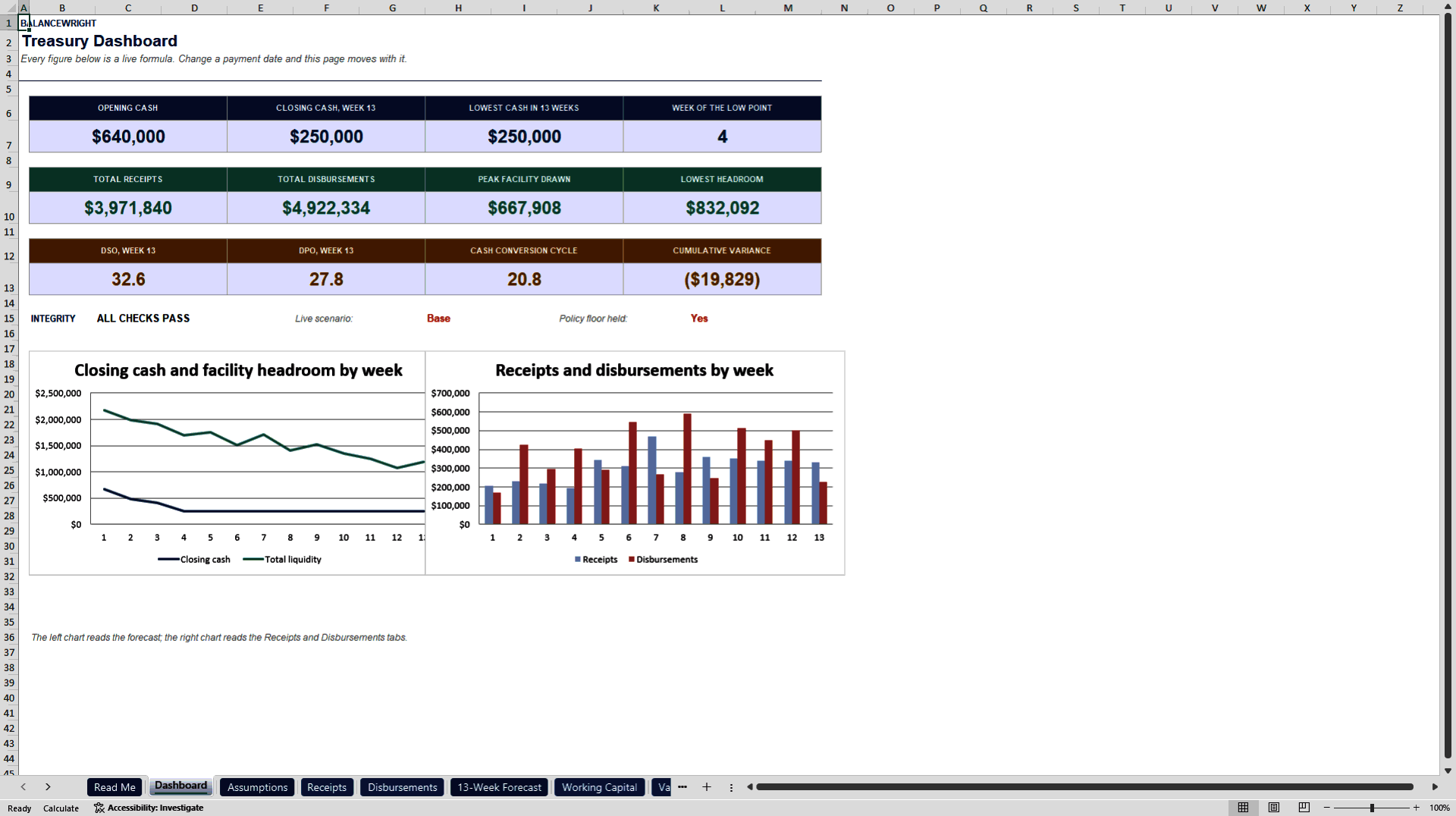Click the Total liquidity legend entry
This screenshot has height=816, width=1456.
[x=282, y=560]
